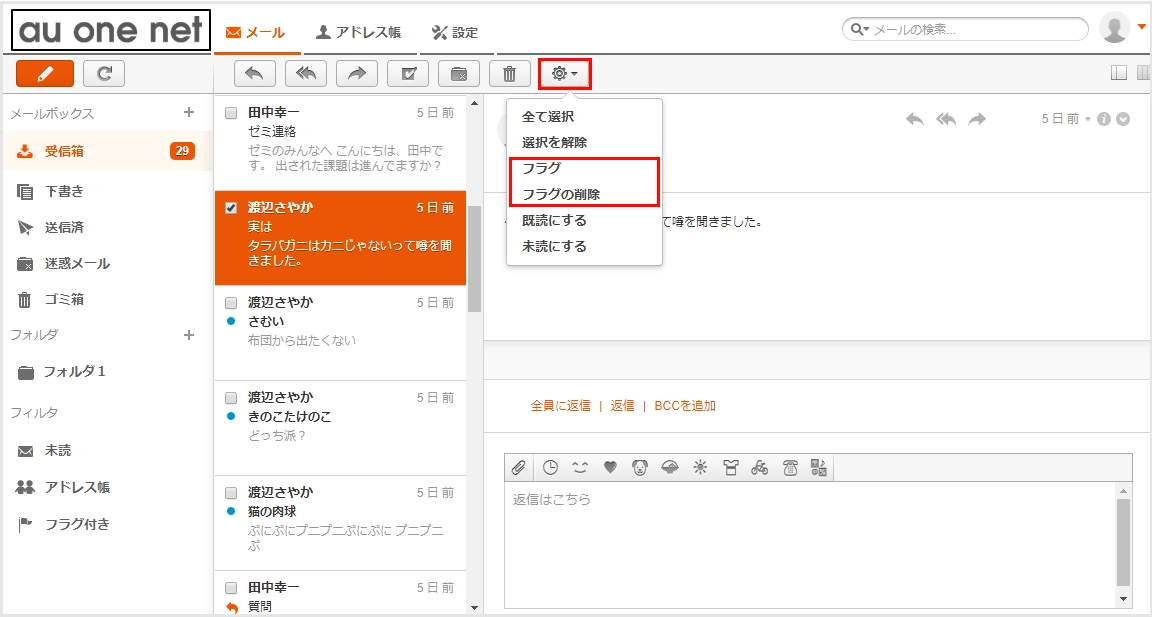Switch to two-pane layout view icon

click(1118, 73)
